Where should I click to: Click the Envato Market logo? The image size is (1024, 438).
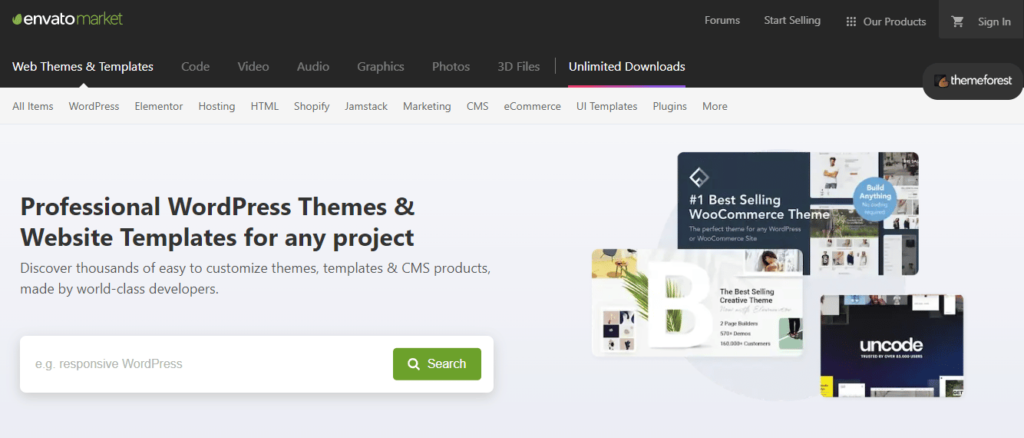click(67, 19)
